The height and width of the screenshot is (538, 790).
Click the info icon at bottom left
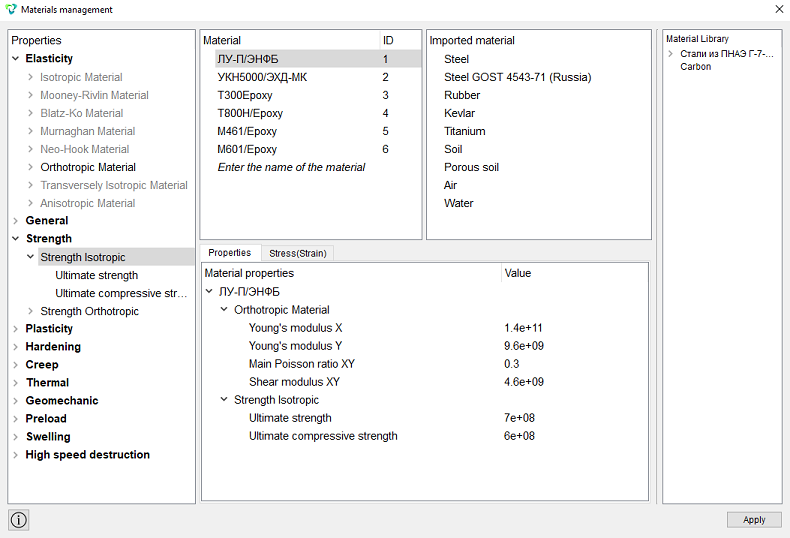coord(19,519)
